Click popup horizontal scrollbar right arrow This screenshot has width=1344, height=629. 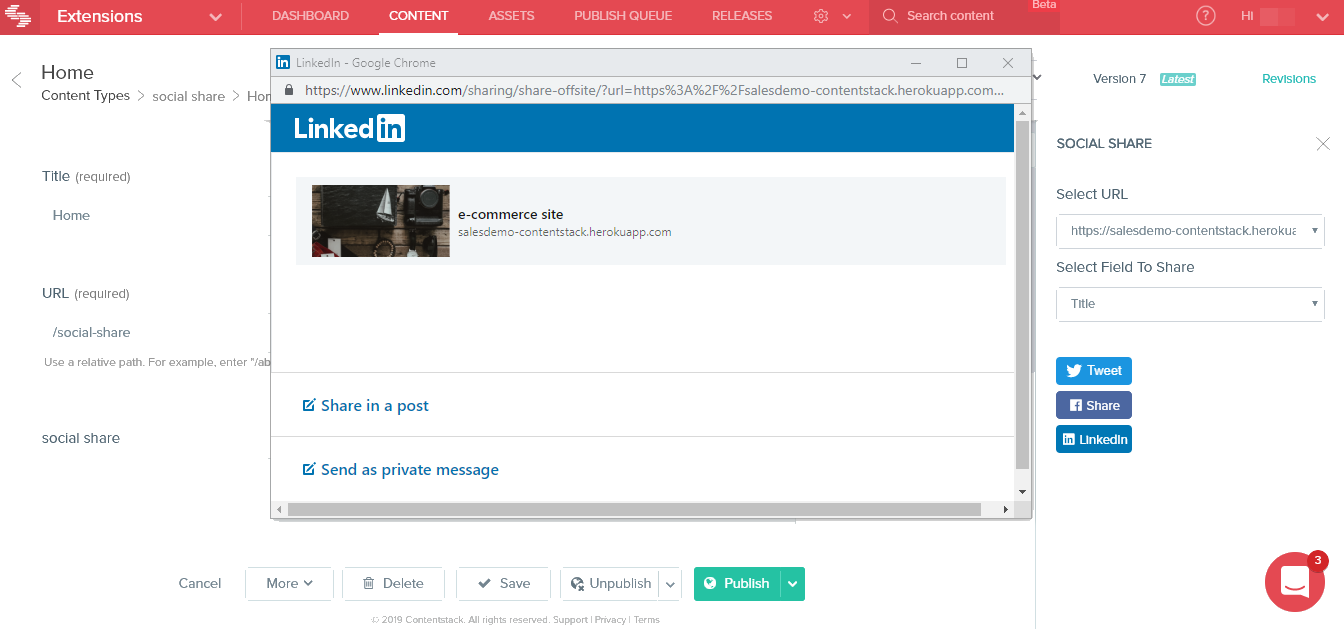[x=1007, y=510]
